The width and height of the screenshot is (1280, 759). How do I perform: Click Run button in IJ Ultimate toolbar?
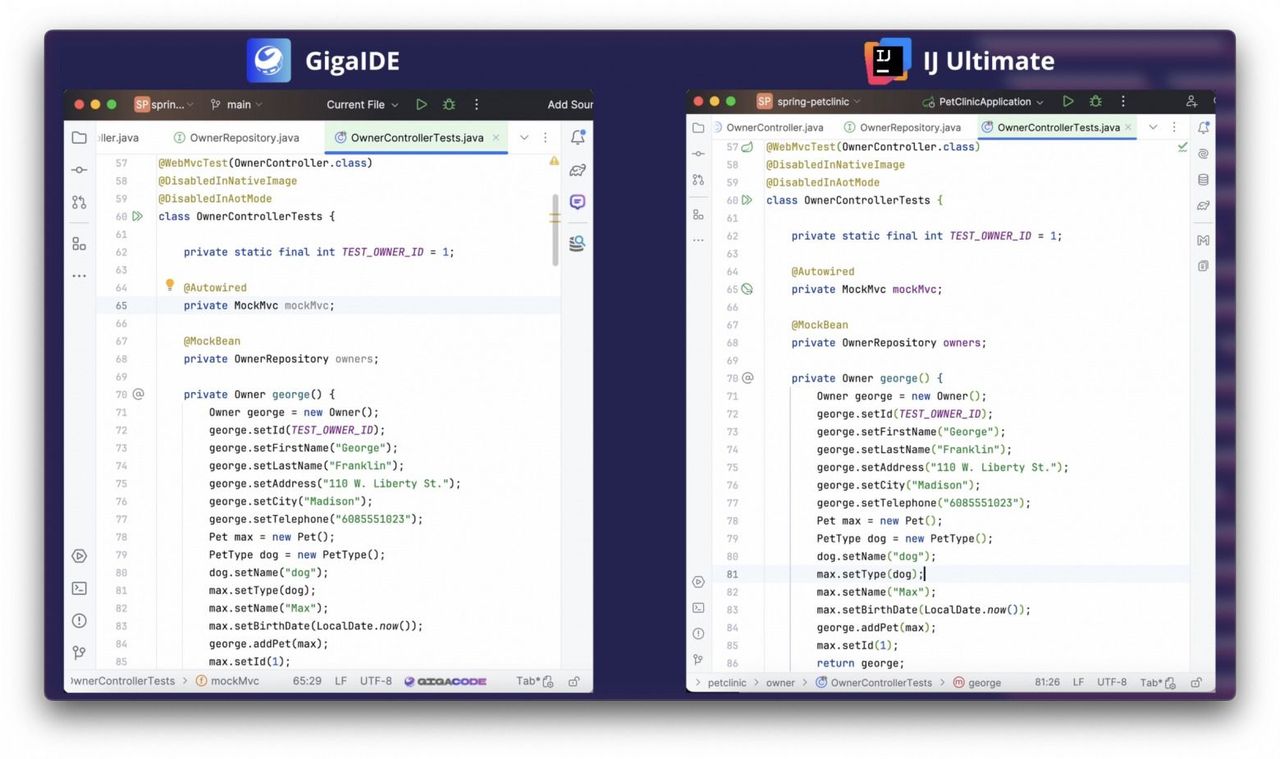1068,101
